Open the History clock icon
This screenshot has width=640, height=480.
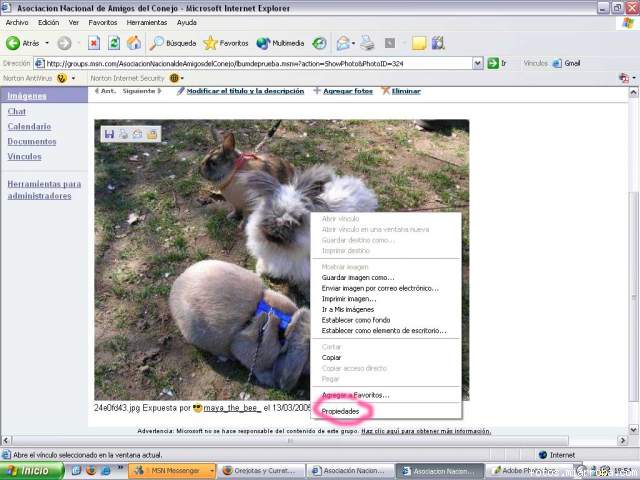click(319, 43)
